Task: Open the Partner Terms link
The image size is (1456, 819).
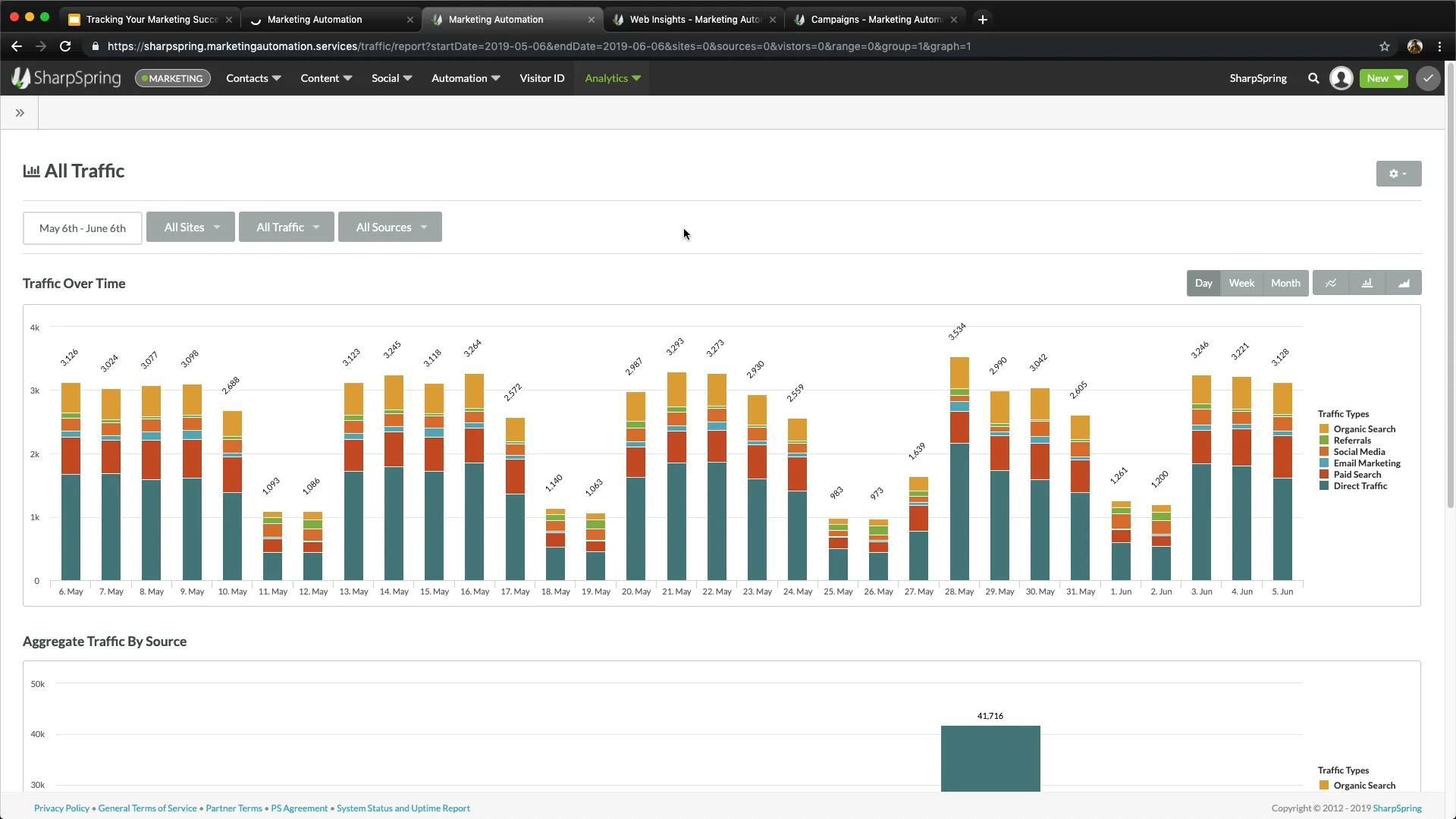Action: point(234,808)
